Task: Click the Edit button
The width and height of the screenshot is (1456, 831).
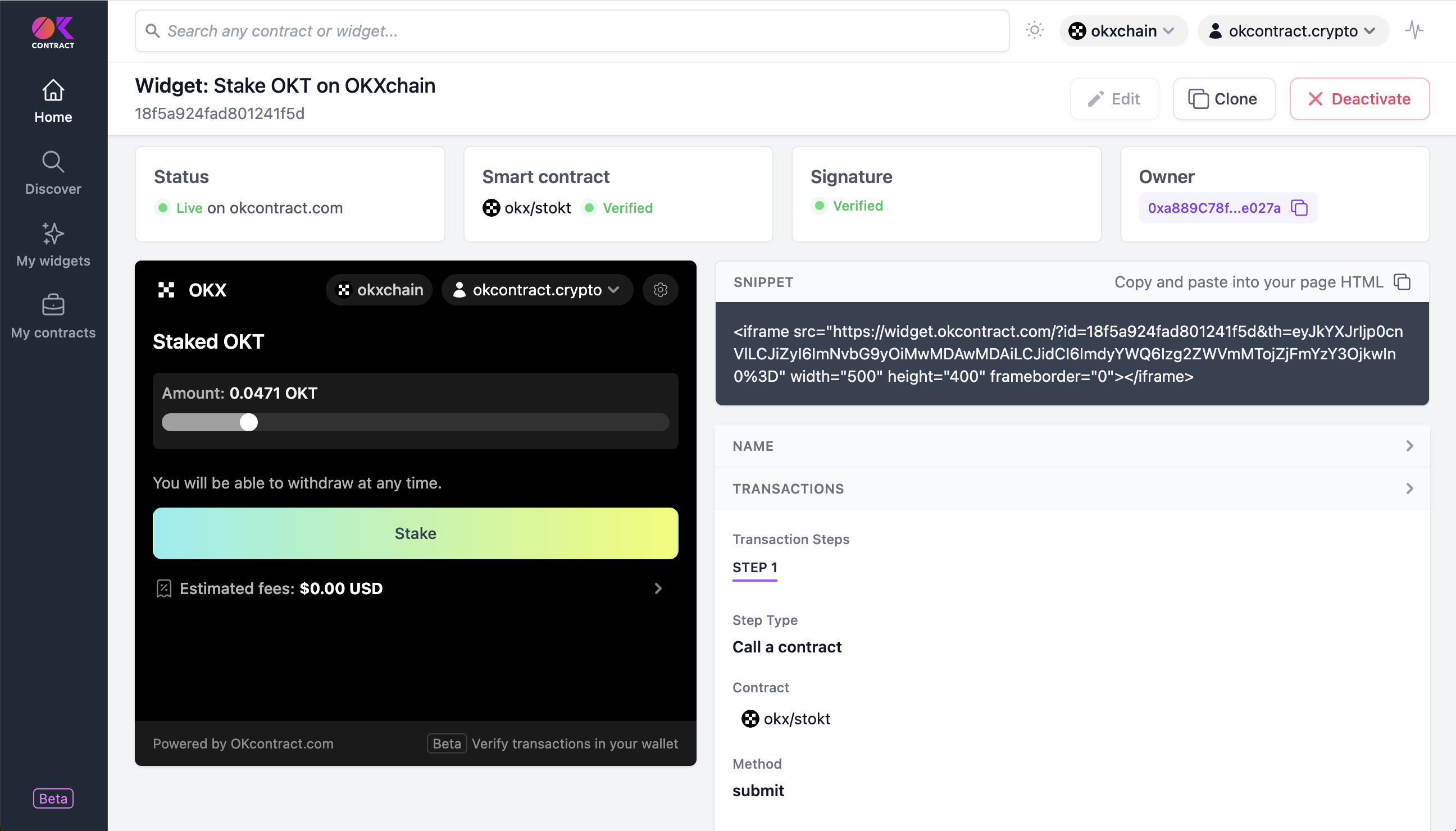Action: click(1113, 99)
